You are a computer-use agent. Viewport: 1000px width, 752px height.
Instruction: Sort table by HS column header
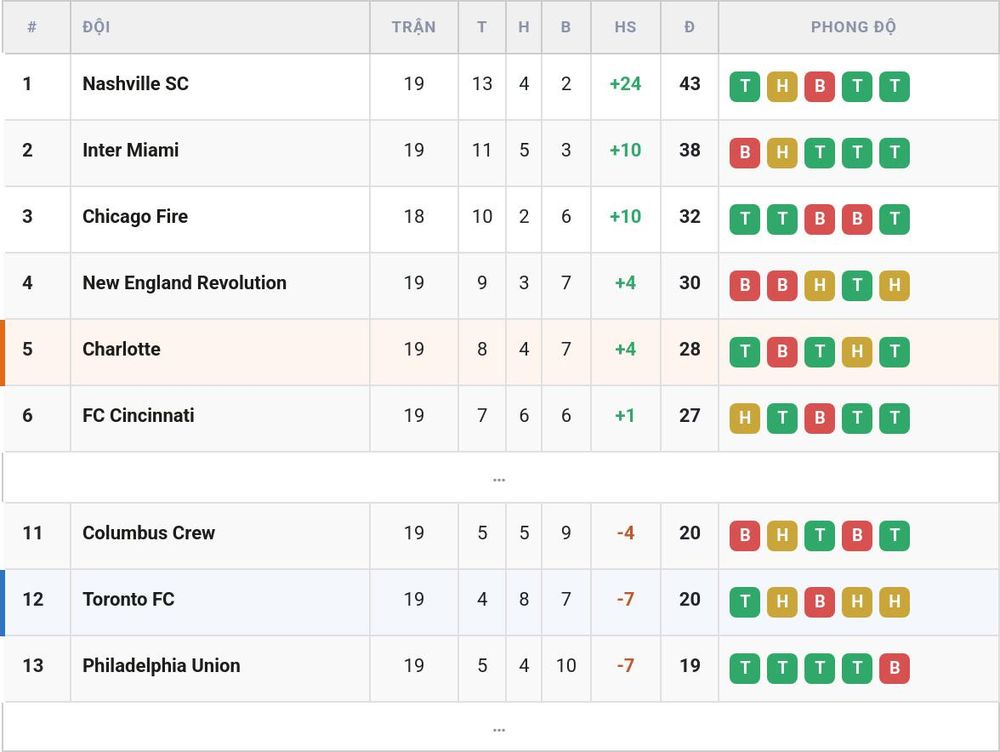coord(625,27)
